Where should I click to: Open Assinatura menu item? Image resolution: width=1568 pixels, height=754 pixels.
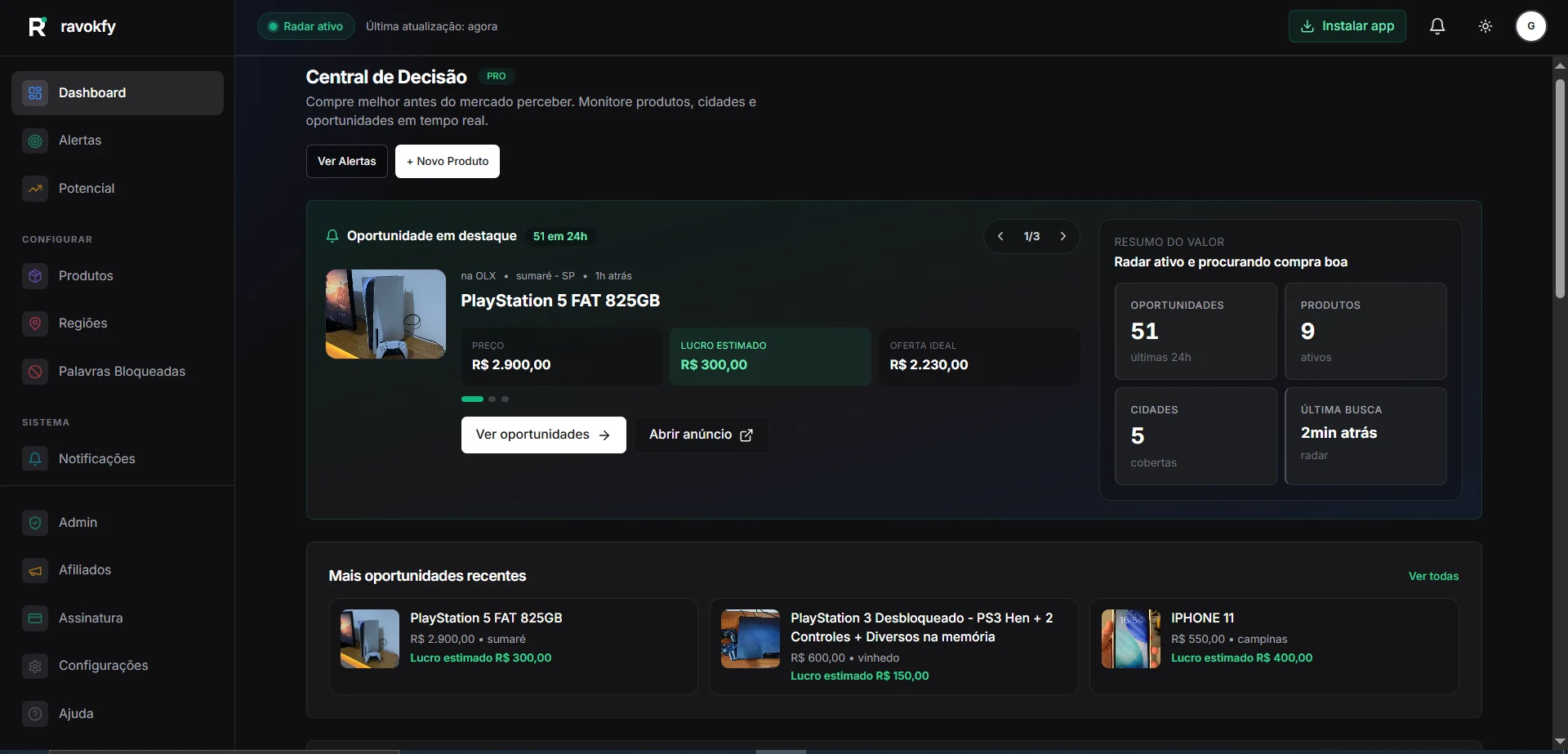click(x=118, y=618)
